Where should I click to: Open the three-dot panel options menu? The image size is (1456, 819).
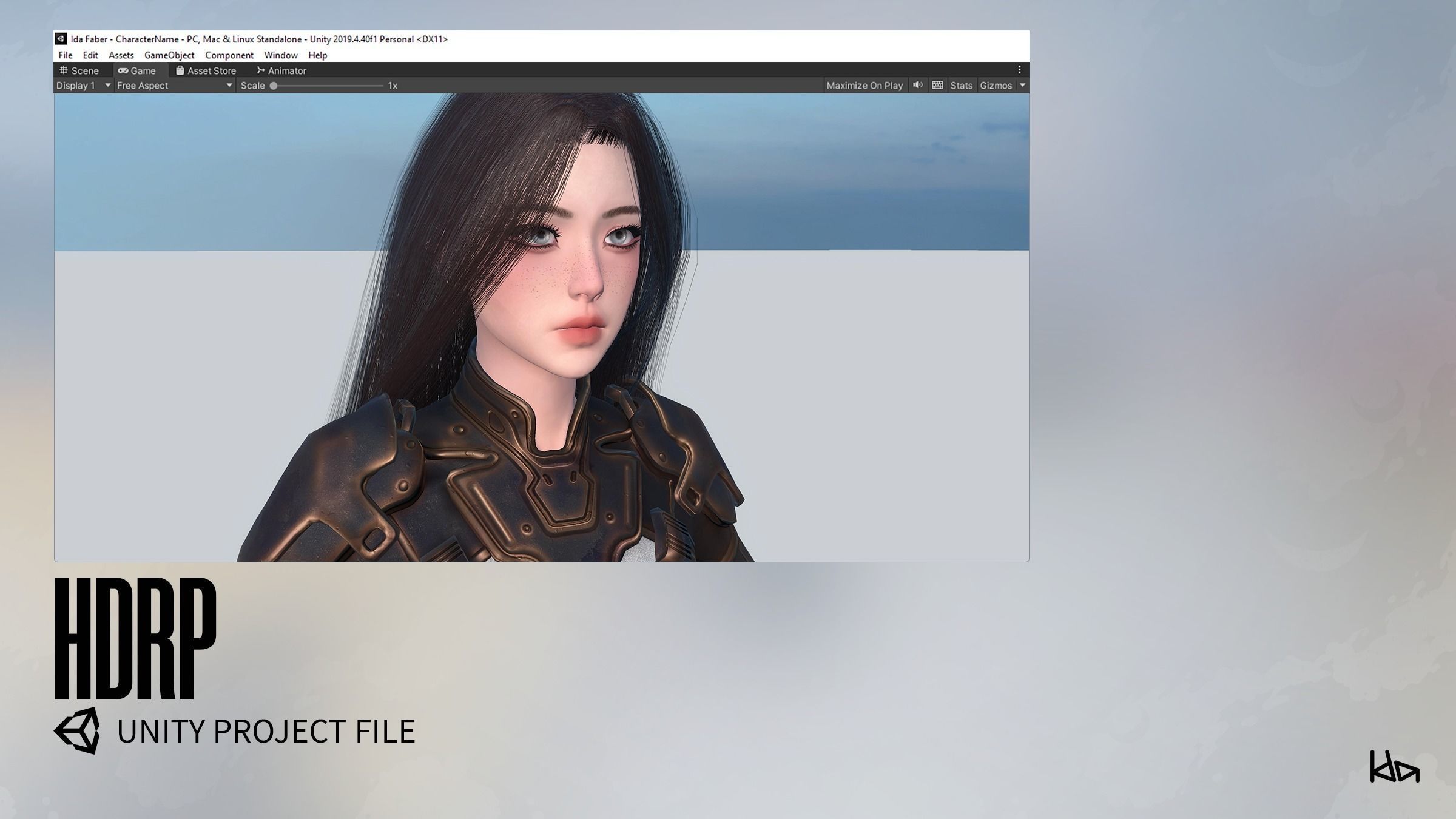[1019, 70]
